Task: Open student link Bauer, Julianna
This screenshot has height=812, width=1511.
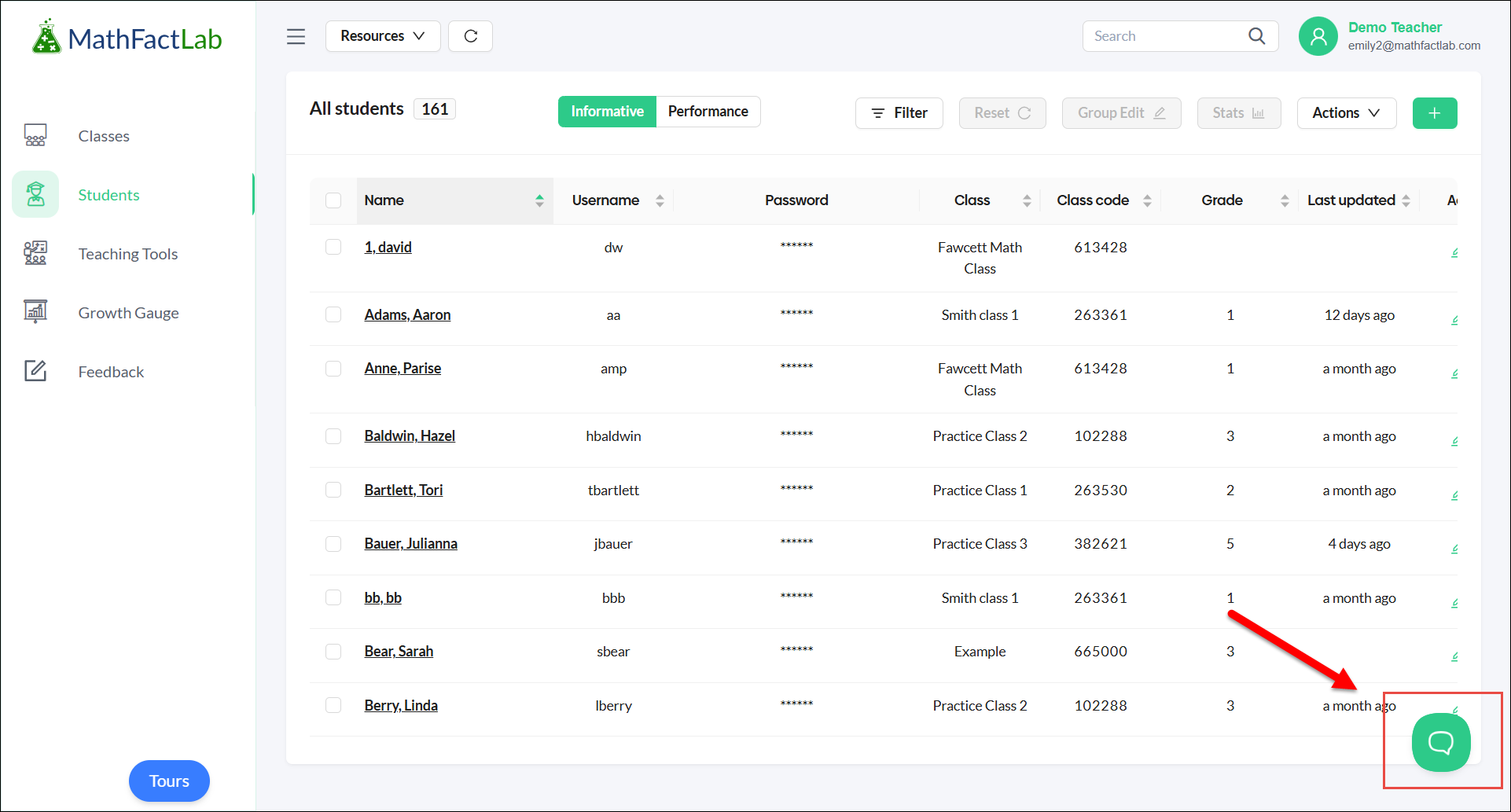Action: (410, 544)
